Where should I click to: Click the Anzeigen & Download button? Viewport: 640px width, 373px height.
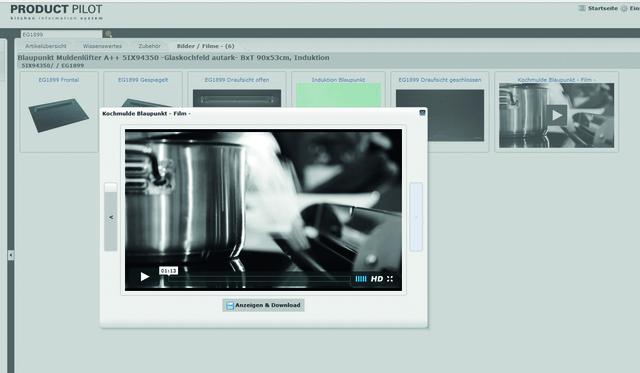[x=263, y=305]
